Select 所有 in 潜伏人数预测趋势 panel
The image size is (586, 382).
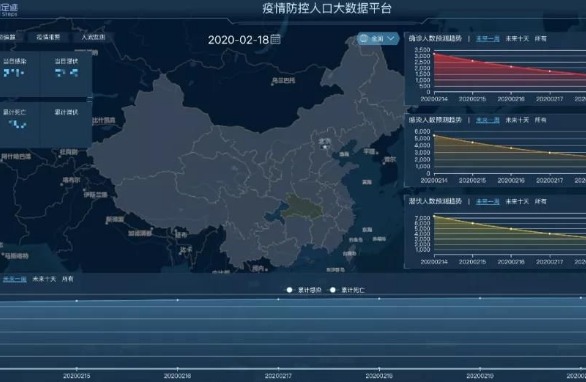coord(541,201)
